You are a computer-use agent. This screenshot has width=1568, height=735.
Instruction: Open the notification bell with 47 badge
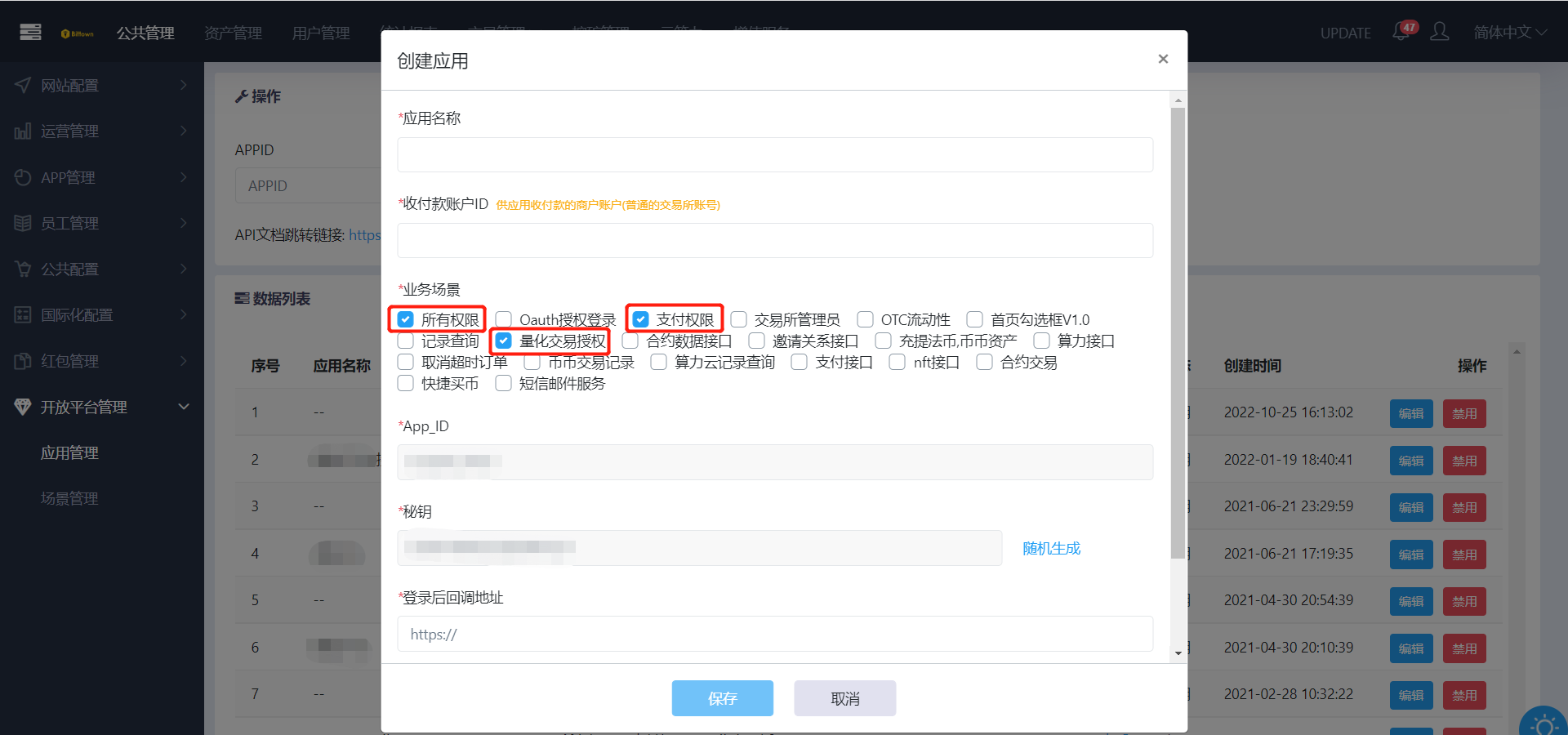(x=1403, y=31)
